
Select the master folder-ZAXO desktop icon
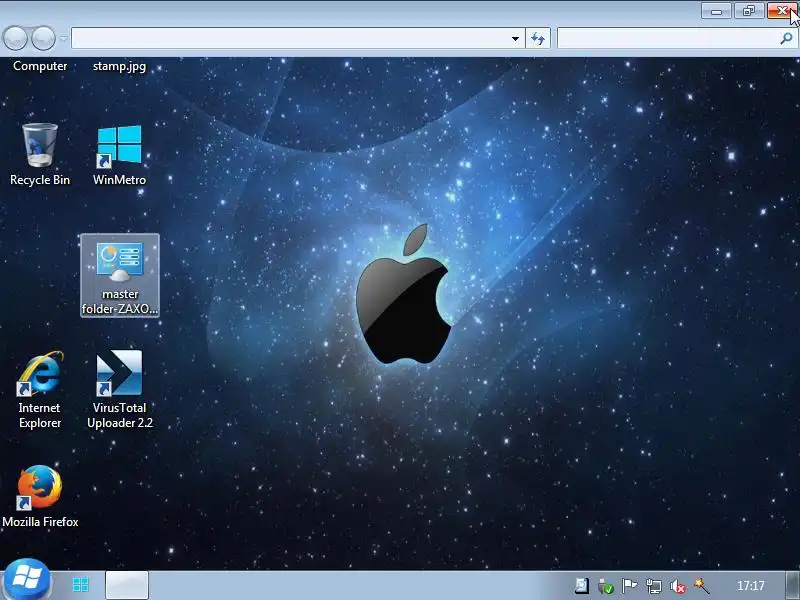[120, 276]
